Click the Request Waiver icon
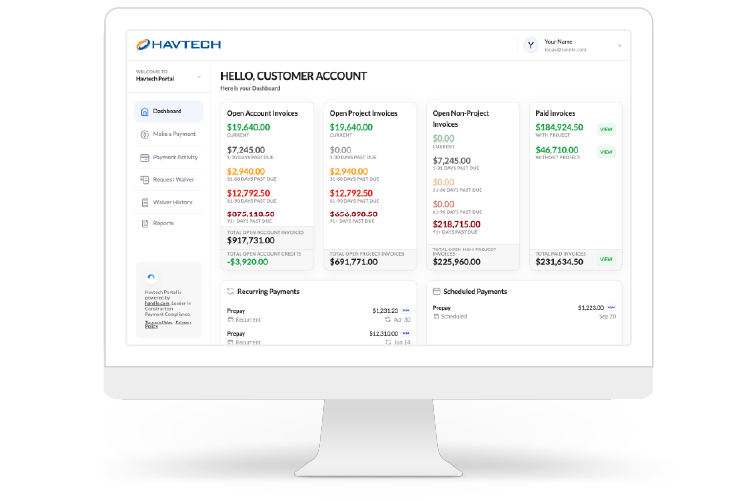Screen dimensions: 751x501 [145, 180]
